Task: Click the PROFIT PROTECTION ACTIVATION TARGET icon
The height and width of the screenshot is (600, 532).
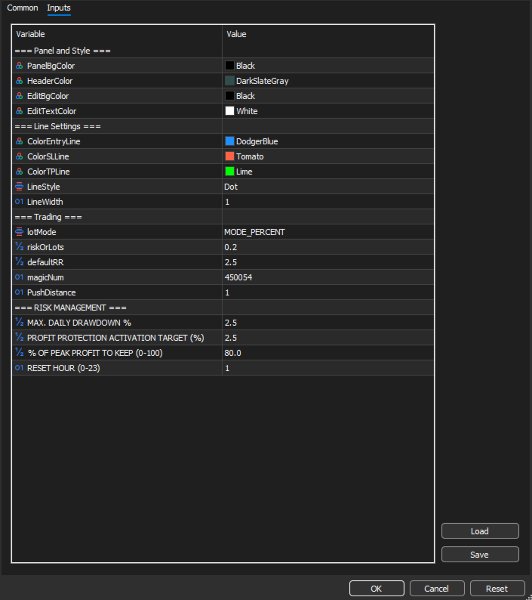Action: (x=19, y=338)
